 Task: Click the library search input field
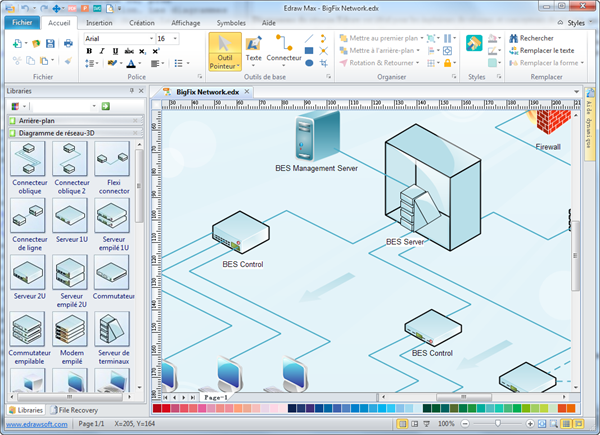click(x=61, y=106)
